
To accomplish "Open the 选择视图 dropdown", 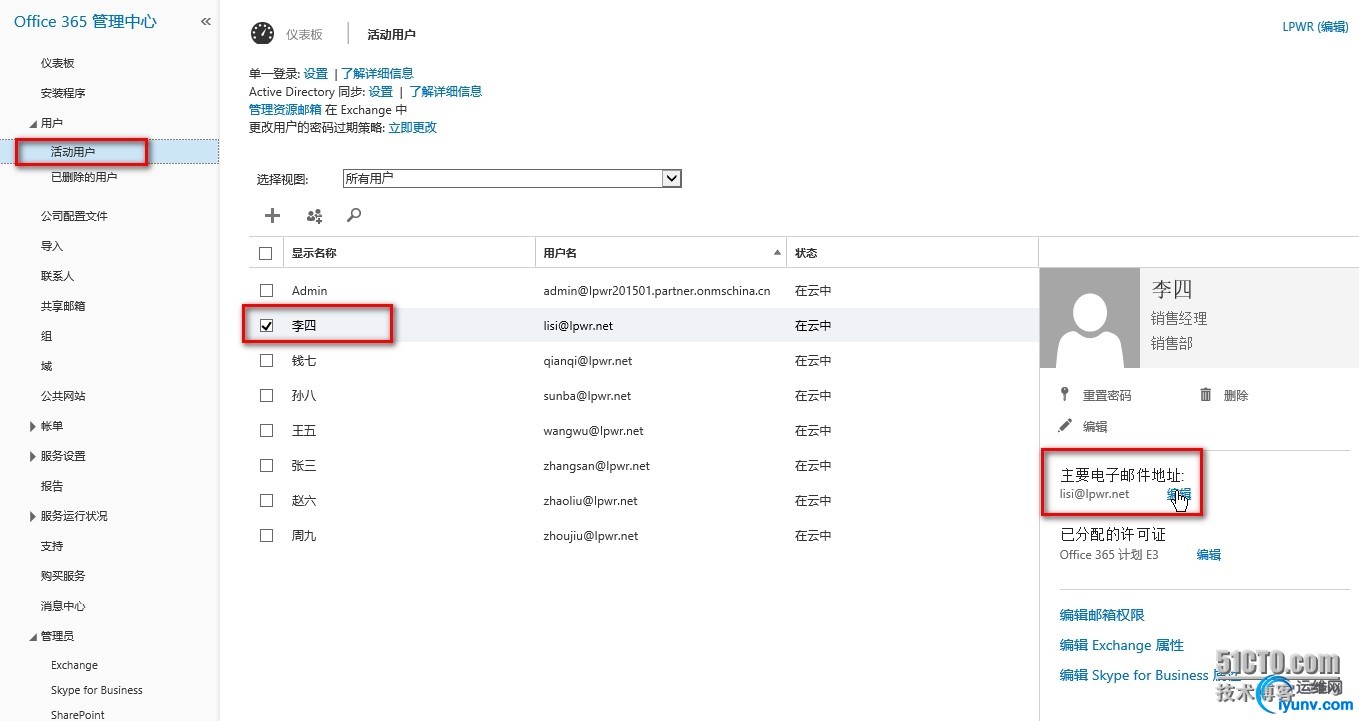I will (511, 178).
